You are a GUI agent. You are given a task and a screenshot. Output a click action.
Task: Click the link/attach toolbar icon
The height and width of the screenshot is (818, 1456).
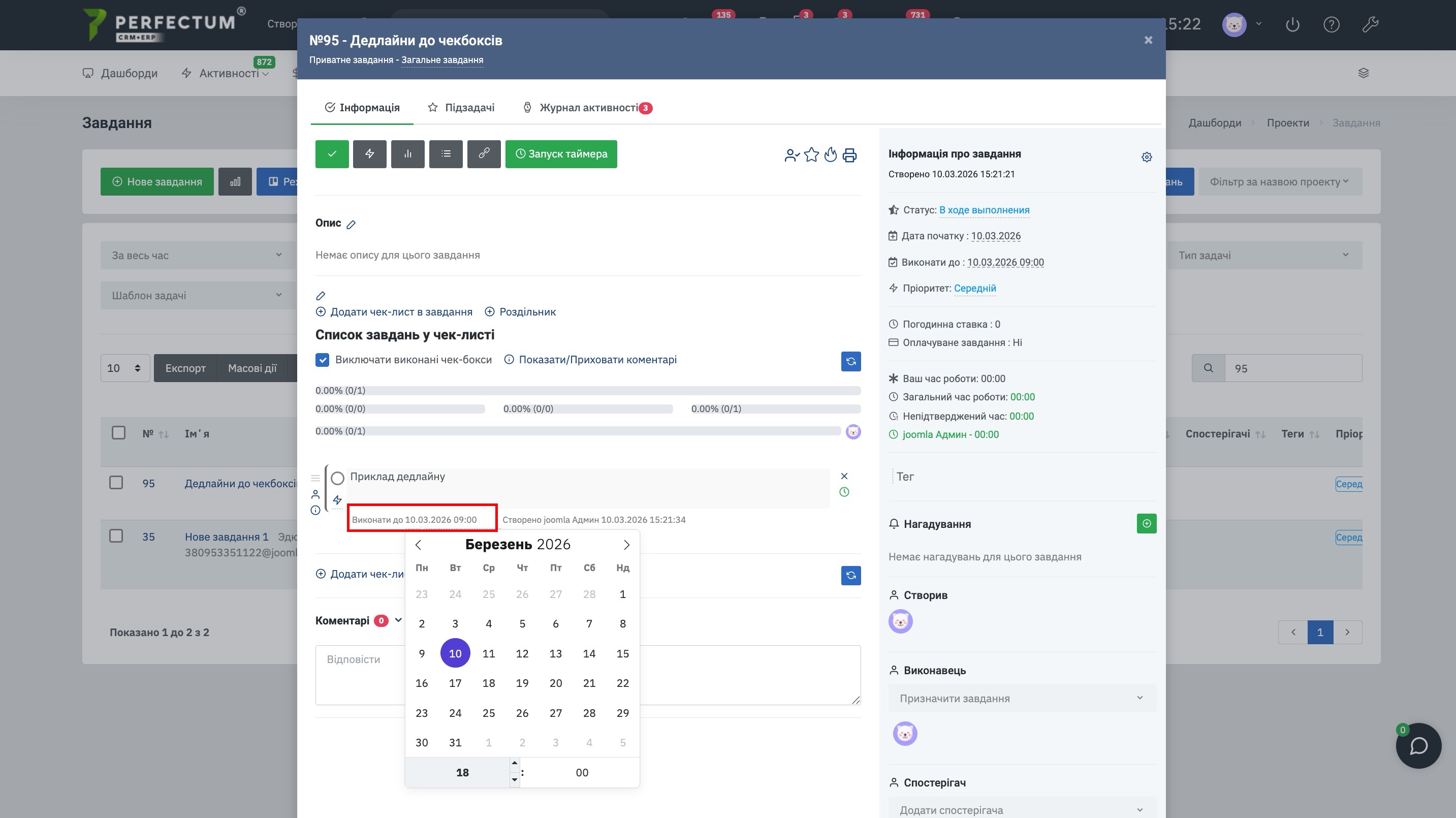click(484, 154)
